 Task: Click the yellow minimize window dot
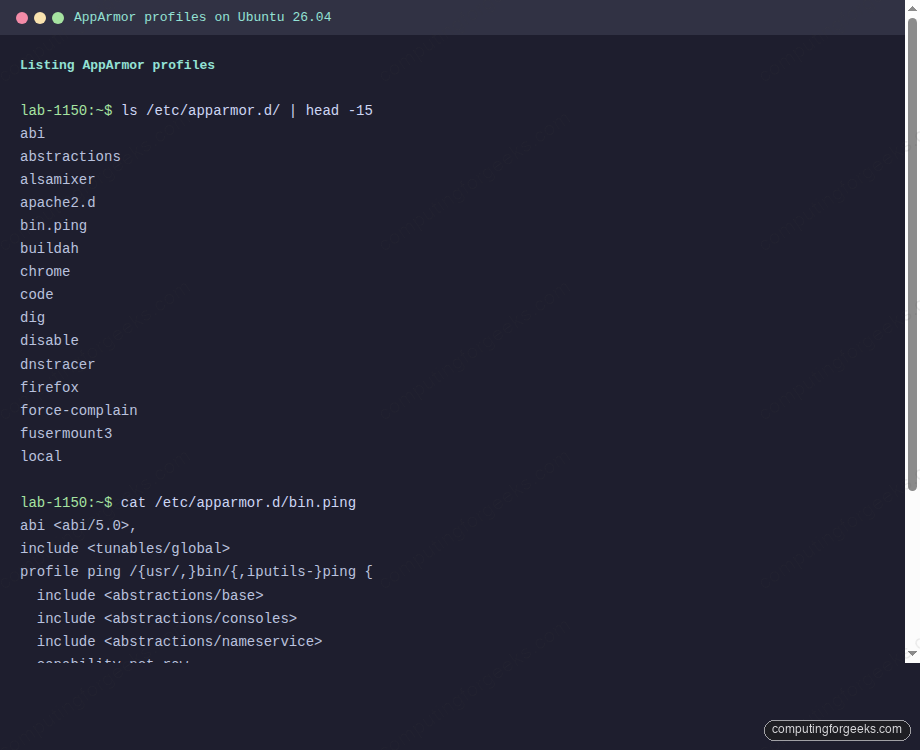pyautogui.click(x=39, y=17)
